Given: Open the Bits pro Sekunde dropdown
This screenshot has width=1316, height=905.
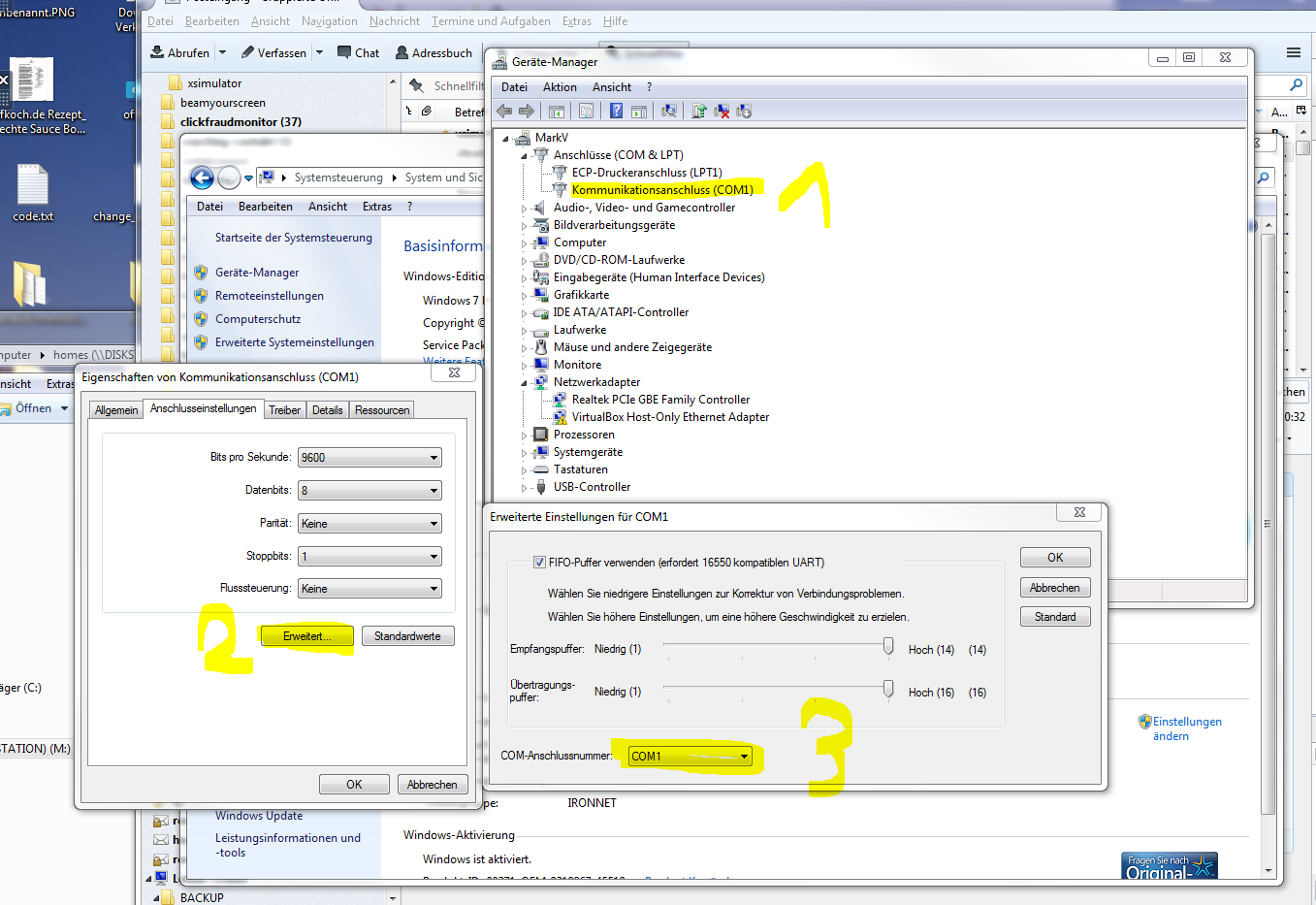Looking at the screenshot, I should click(369, 458).
